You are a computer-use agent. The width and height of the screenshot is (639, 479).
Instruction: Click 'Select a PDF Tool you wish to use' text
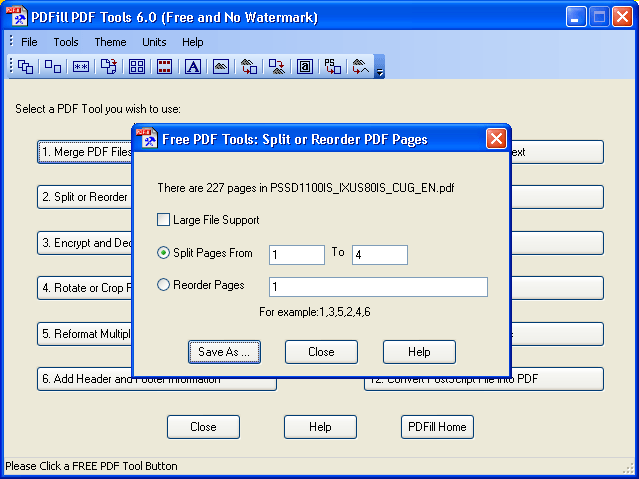coord(98,109)
